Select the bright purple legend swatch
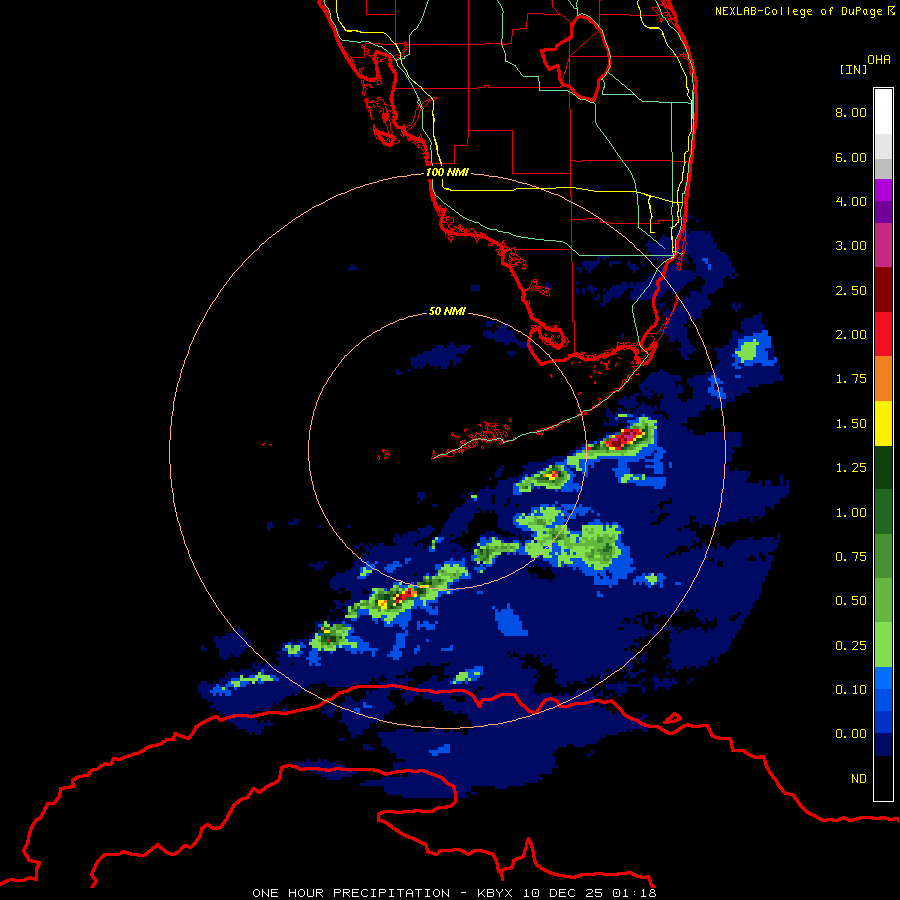The height and width of the screenshot is (900, 900). coord(883,190)
